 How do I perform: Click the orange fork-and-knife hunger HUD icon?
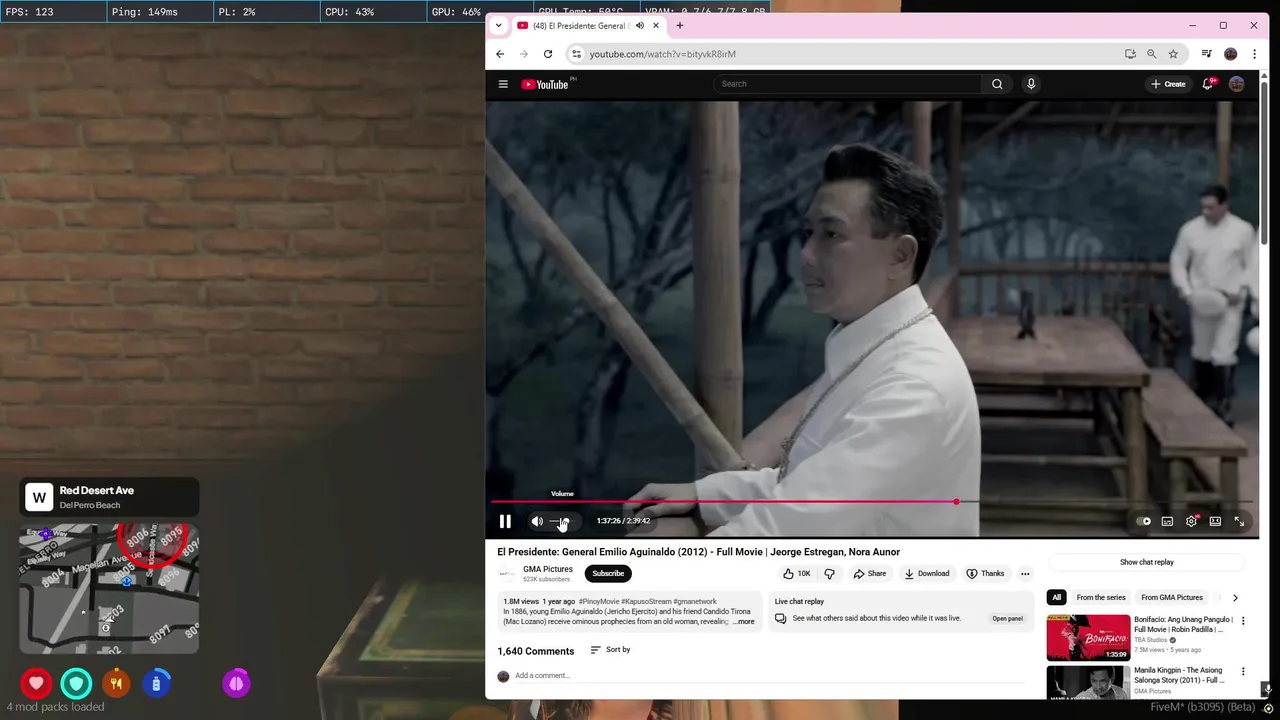[116, 684]
